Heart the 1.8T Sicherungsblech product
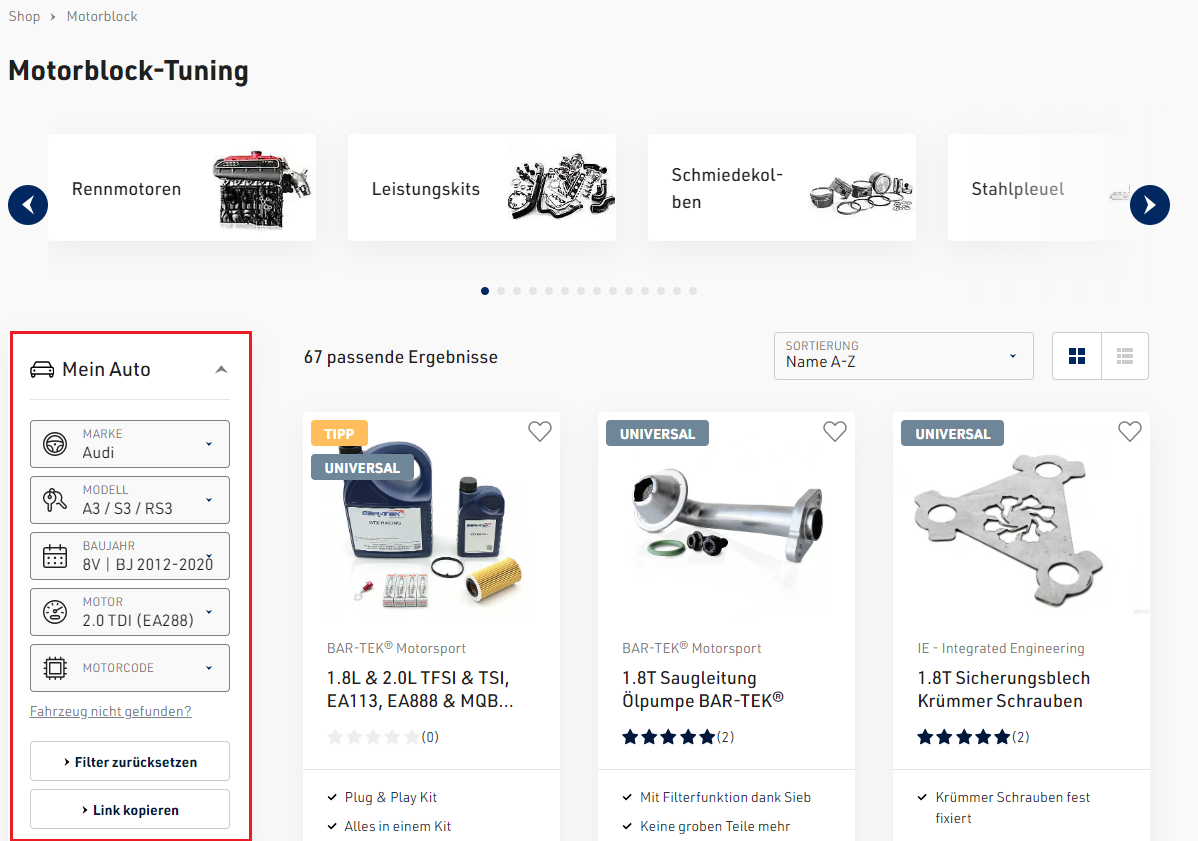1198x841 pixels. 1130,432
